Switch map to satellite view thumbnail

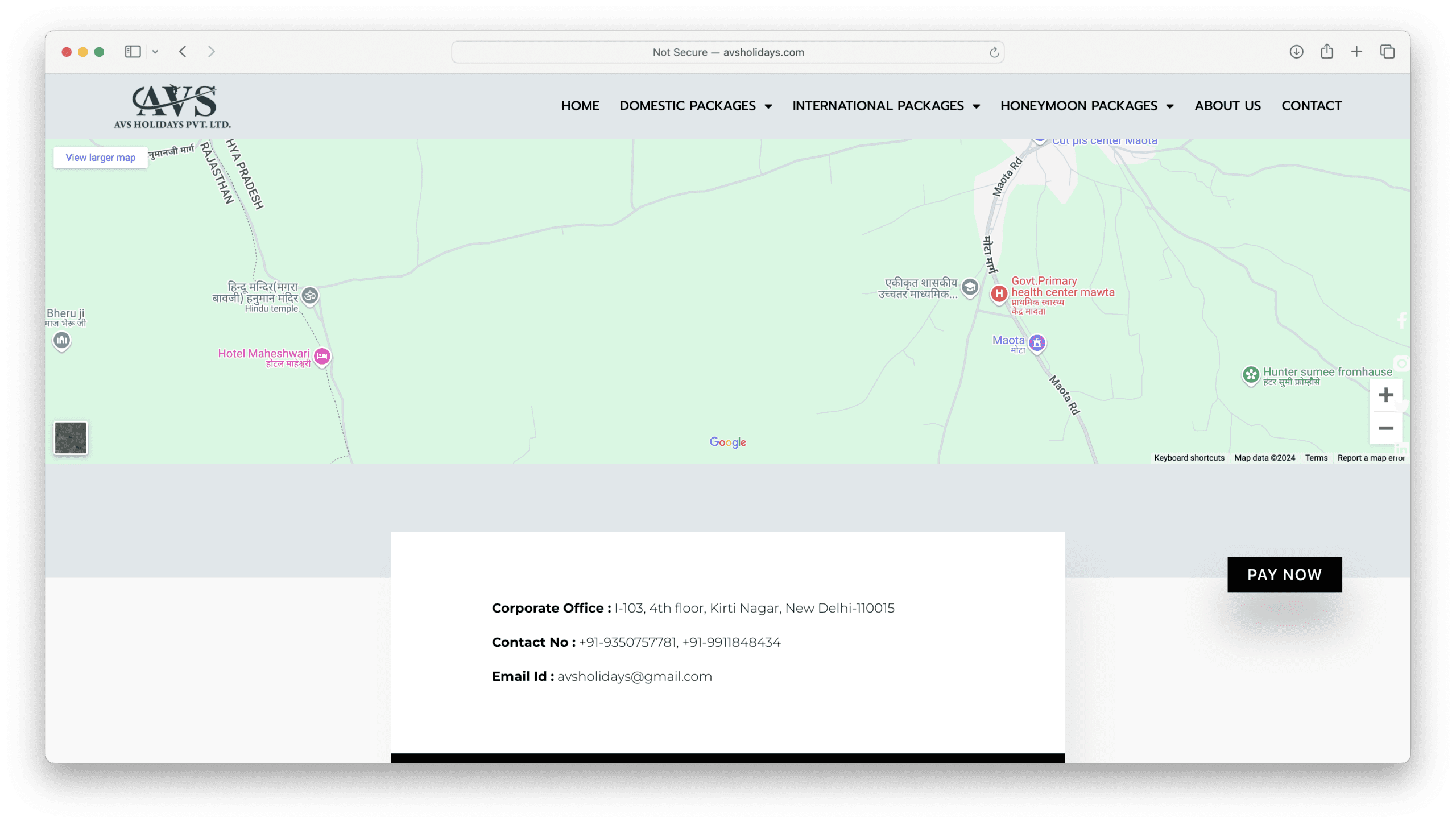[71, 437]
